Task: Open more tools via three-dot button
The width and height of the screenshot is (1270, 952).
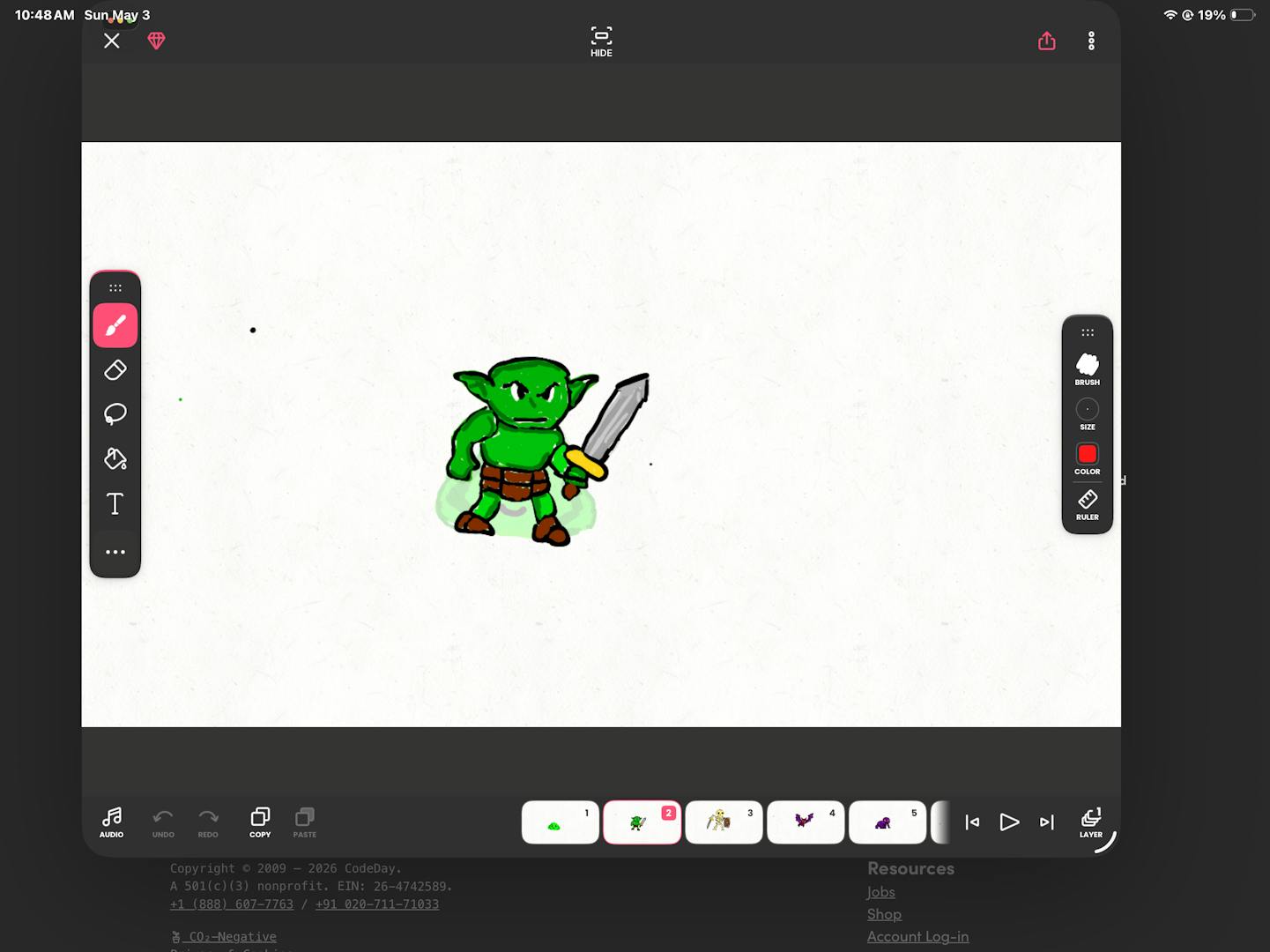Action: tap(115, 552)
